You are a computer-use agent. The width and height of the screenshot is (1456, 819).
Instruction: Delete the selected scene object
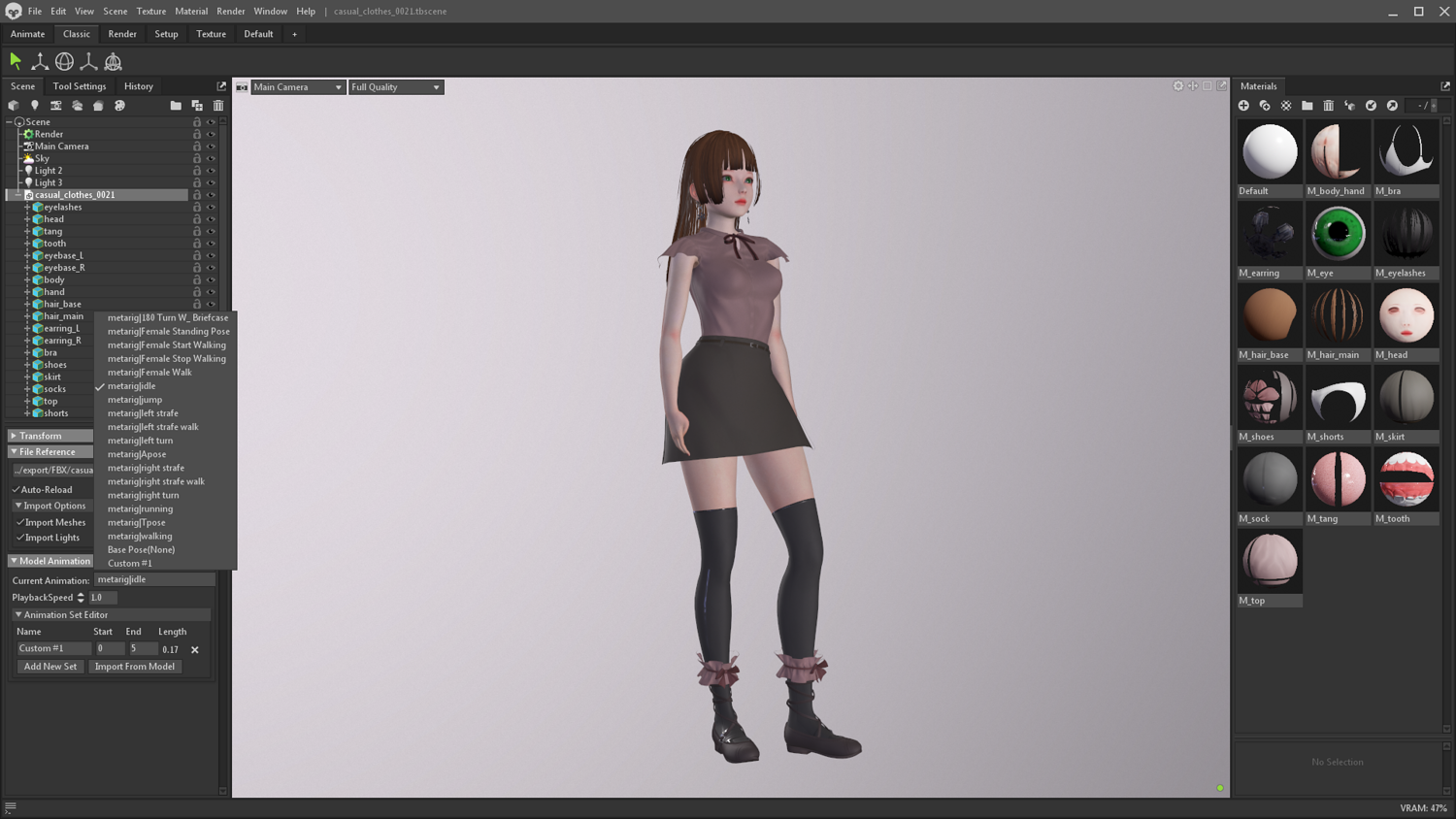coord(218,106)
